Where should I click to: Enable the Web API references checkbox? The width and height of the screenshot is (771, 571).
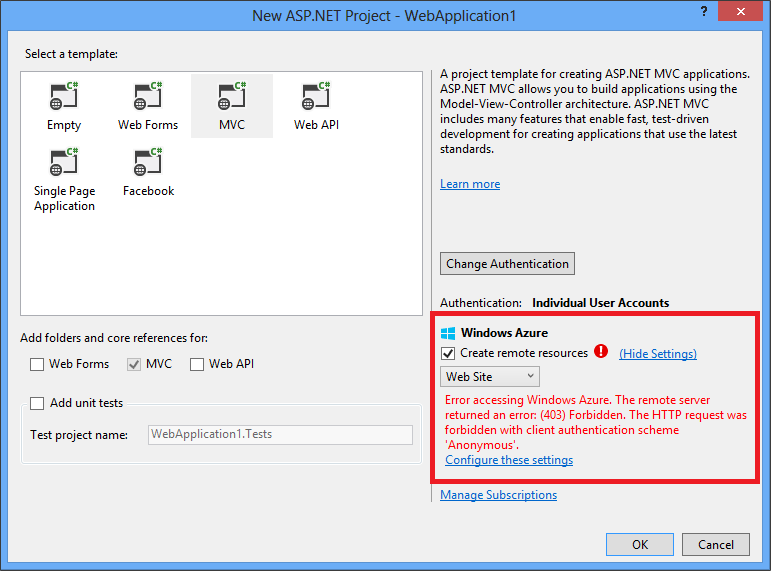[197, 364]
